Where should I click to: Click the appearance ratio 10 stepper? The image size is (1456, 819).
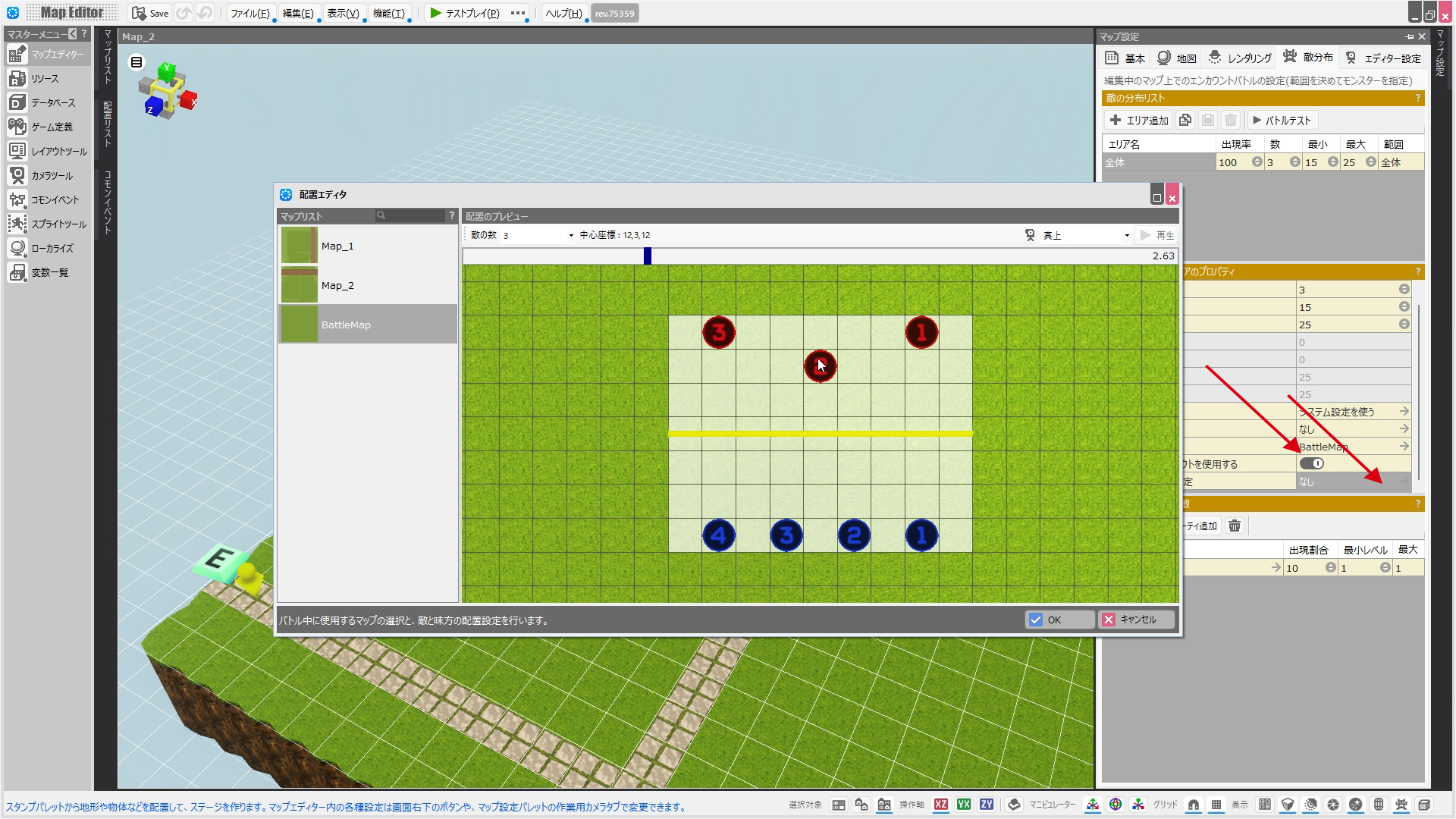1330,568
